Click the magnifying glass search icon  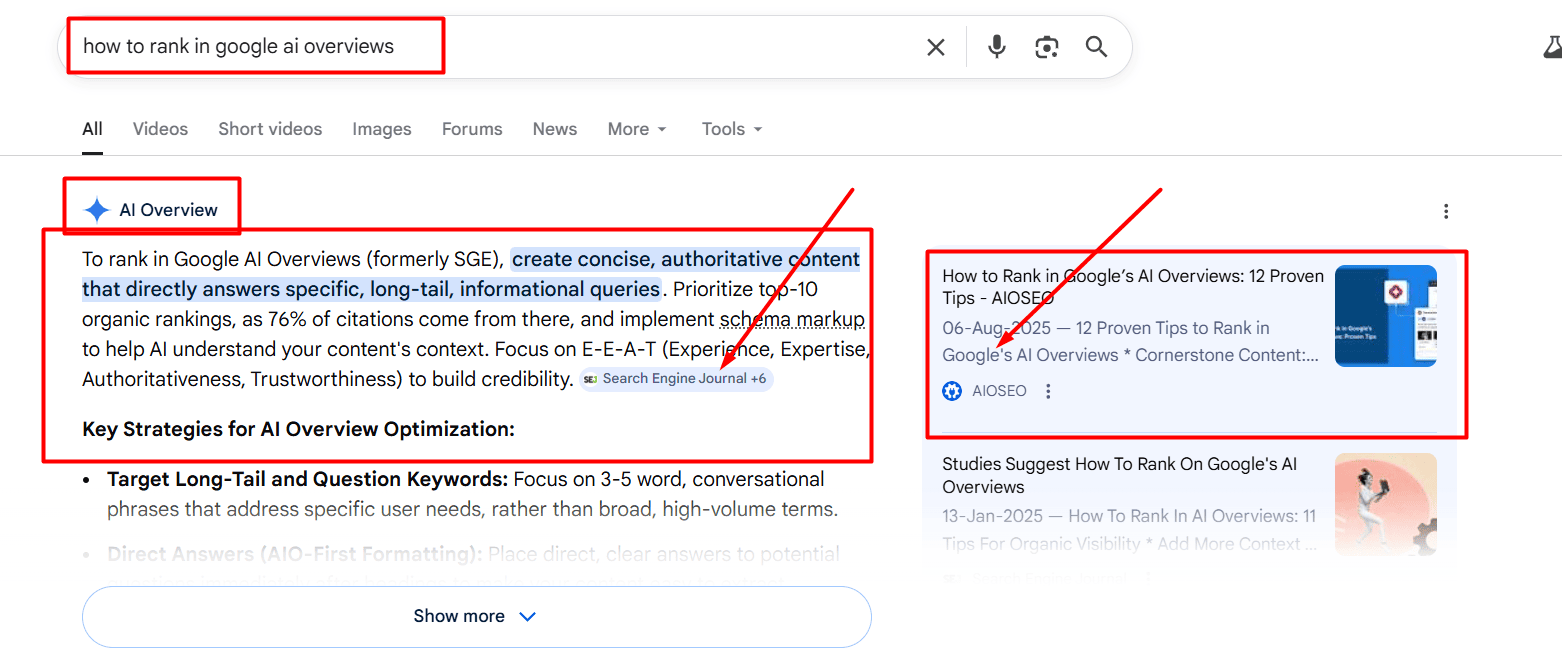point(1096,46)
